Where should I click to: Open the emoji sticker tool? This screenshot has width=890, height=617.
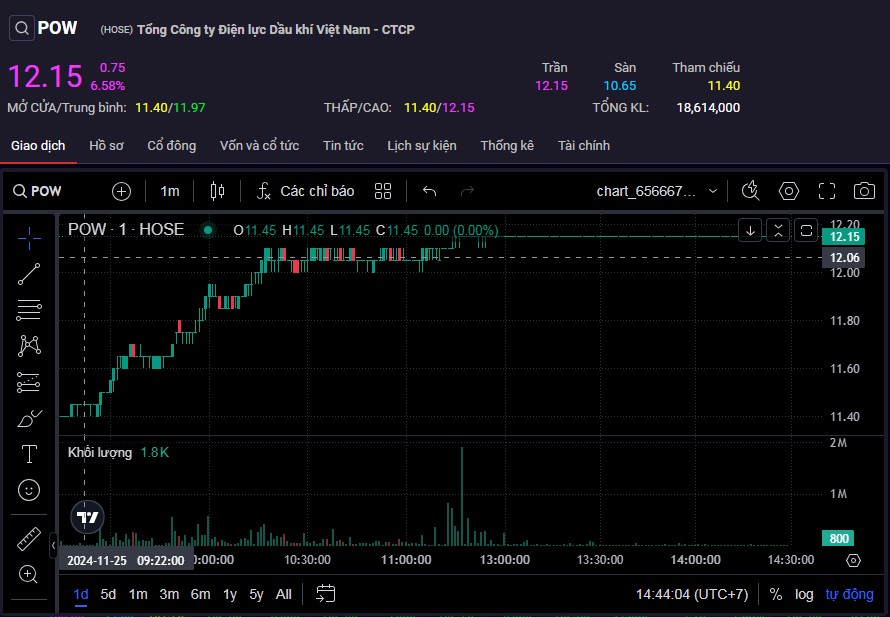[30, 490]
